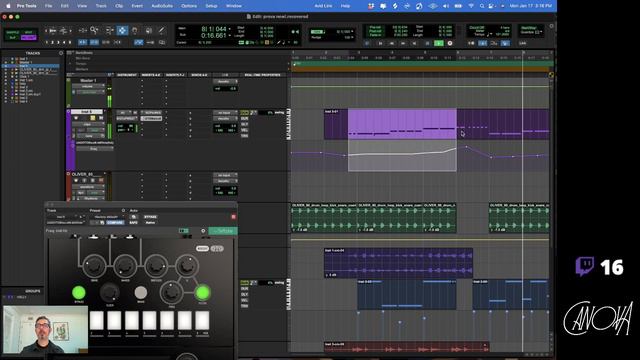The image size is (640, 360).
Task: Open the Tracks list popup menu
Action: [61, 53]
